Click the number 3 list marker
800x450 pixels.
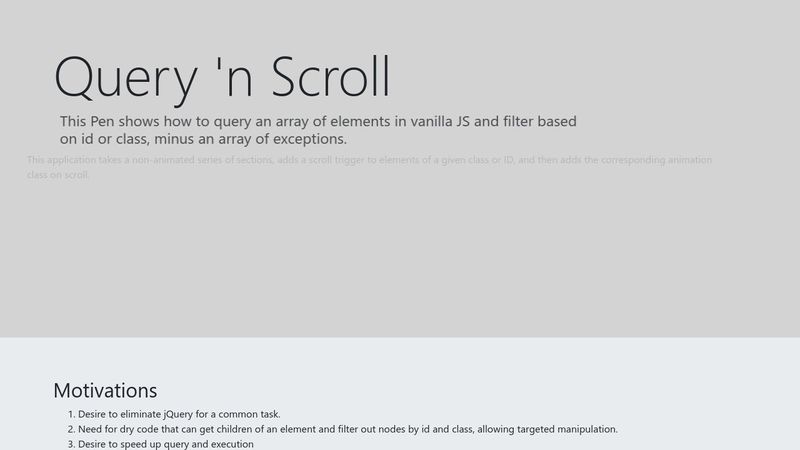(71, 444)
